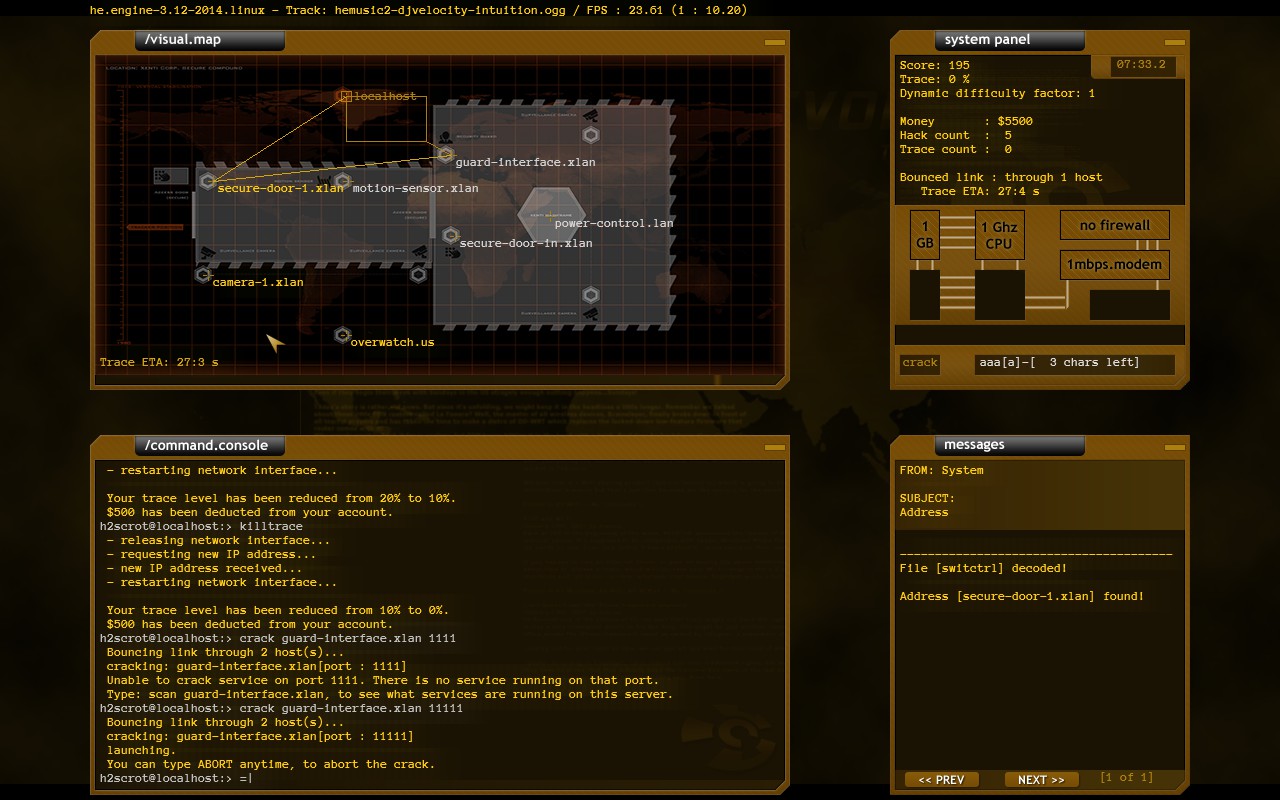Image resolution: width=1280 pixels, height=800 pixels.
Task: Click the overwatch.us host icon
Action: pyautogui.click(x=343, y=336)
